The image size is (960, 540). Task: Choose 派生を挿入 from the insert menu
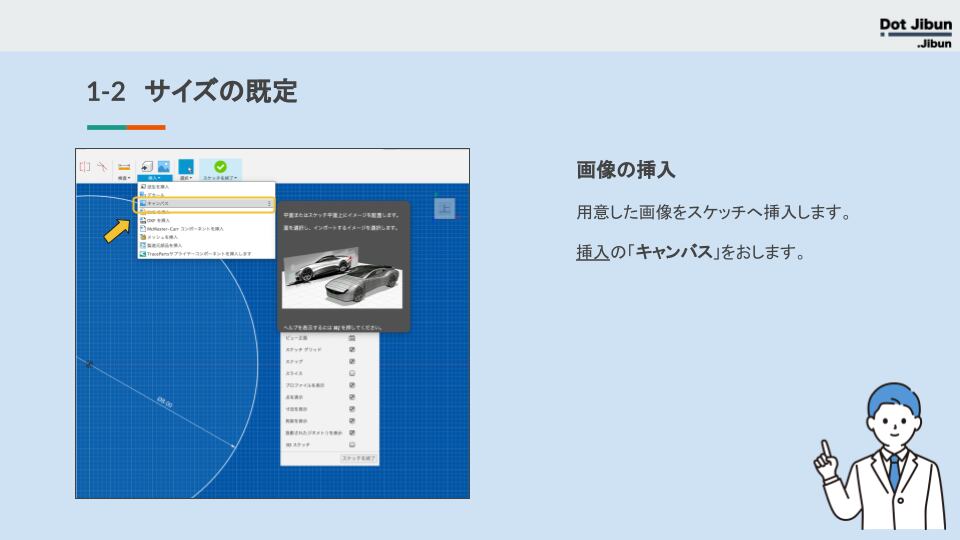pyautogui.click(x=206, y=187)
